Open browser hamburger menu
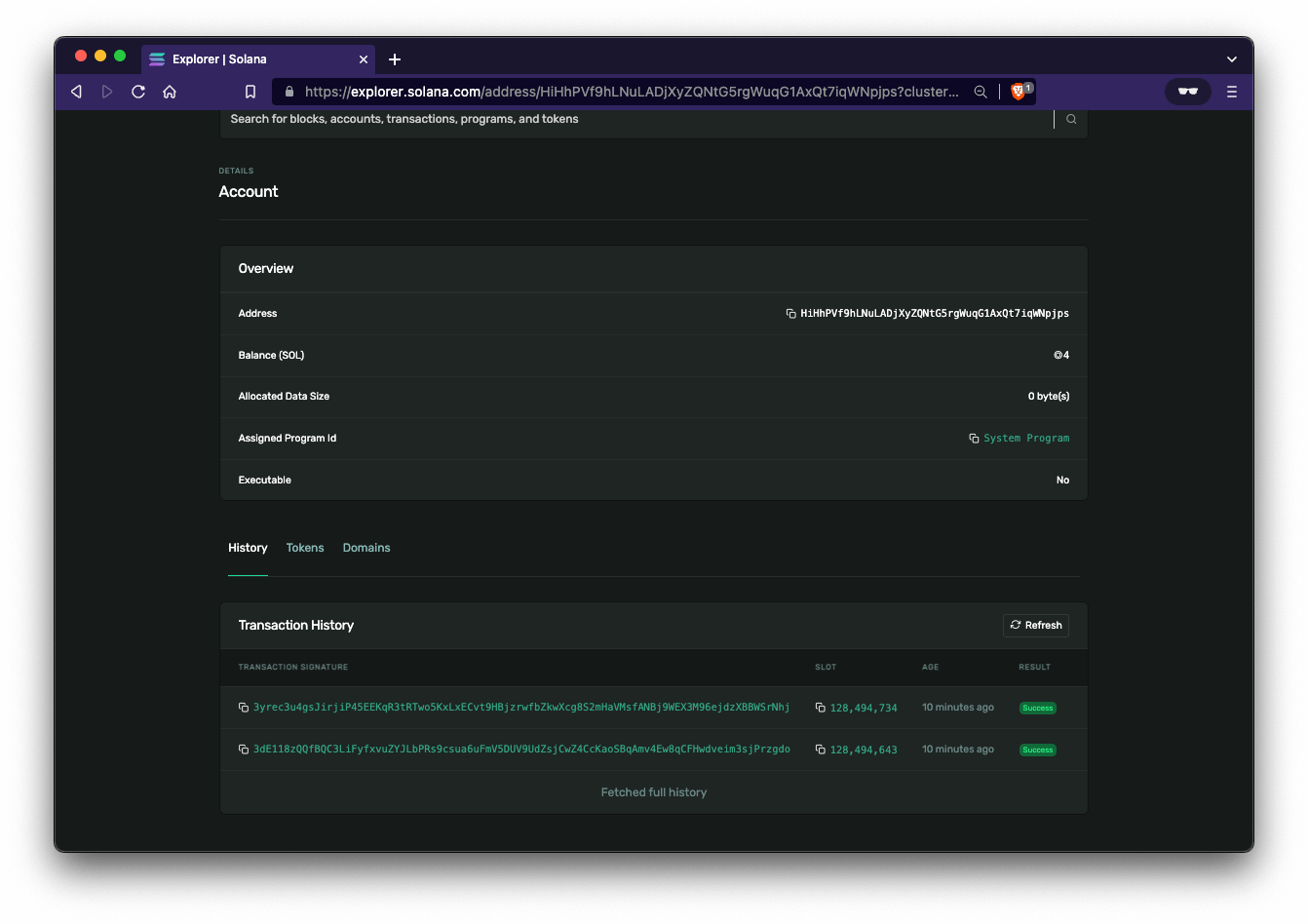Screen dimensions: 1308x924 point(1232,92)
